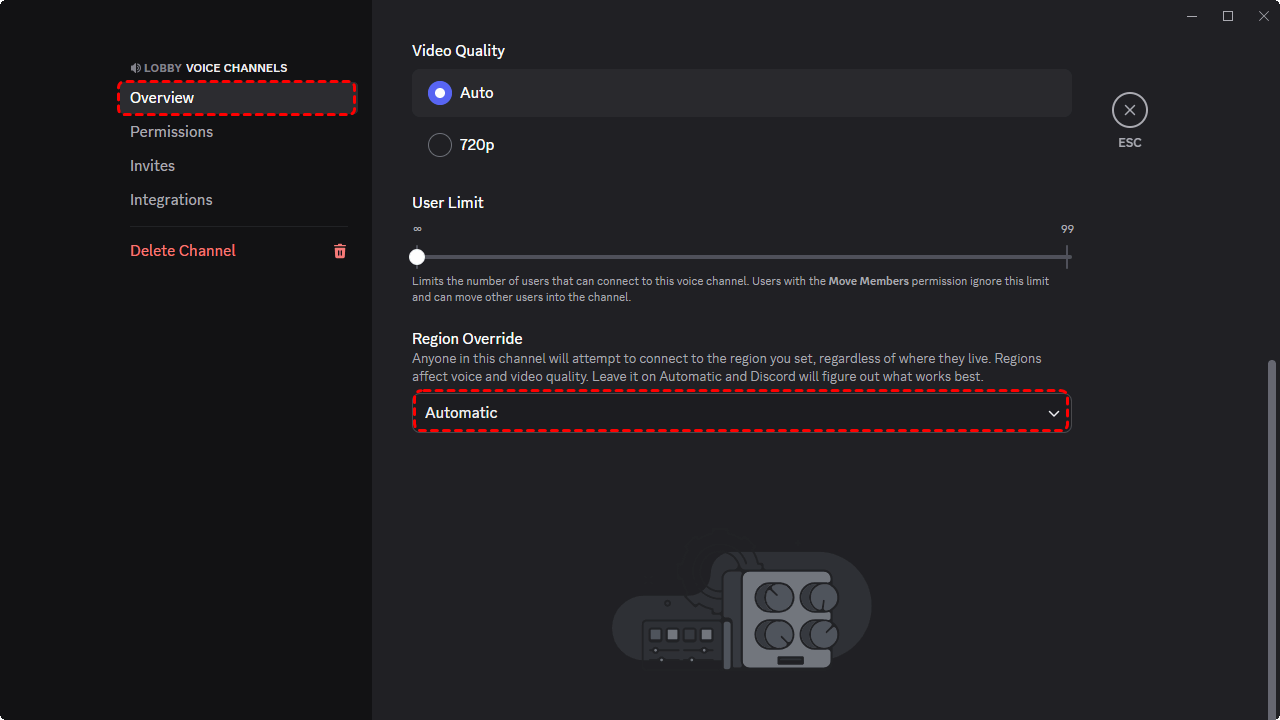Open the Integrations tab
The image size is (1280, 720).
tap(171, 200)
